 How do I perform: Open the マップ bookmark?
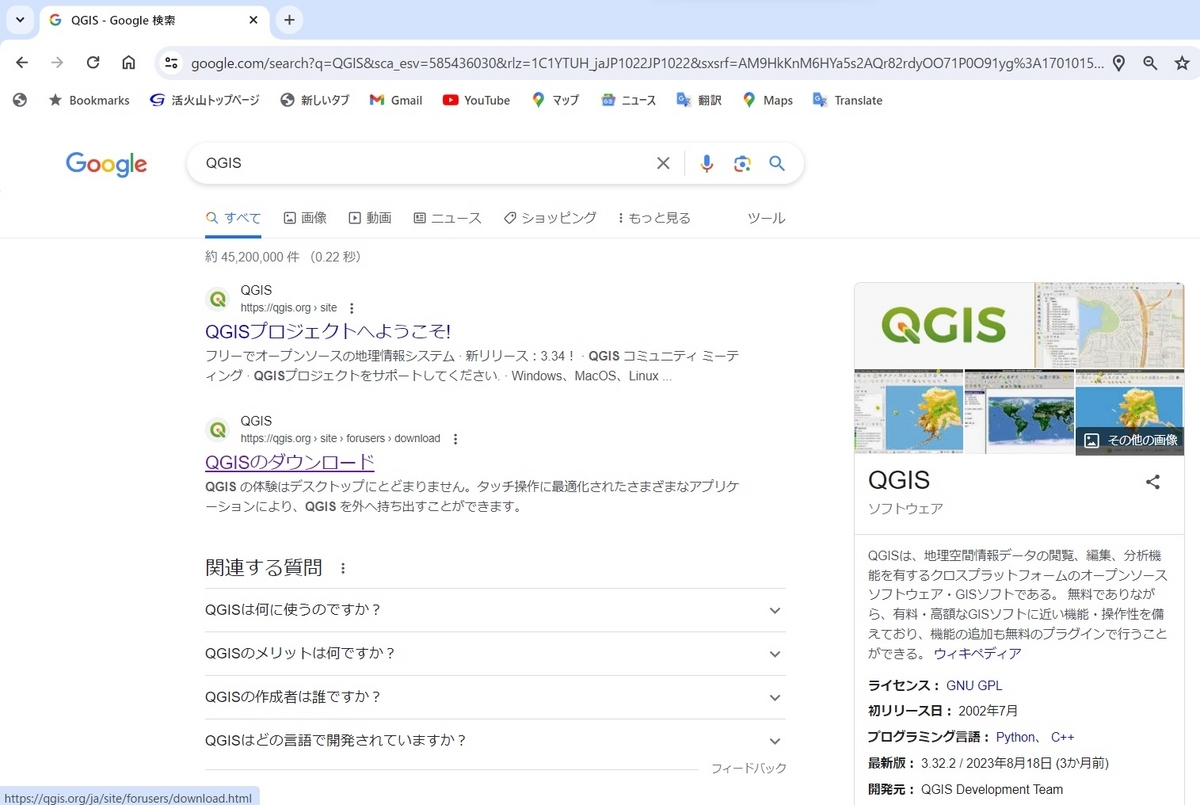pyautogui.click(x=555, y=100)
